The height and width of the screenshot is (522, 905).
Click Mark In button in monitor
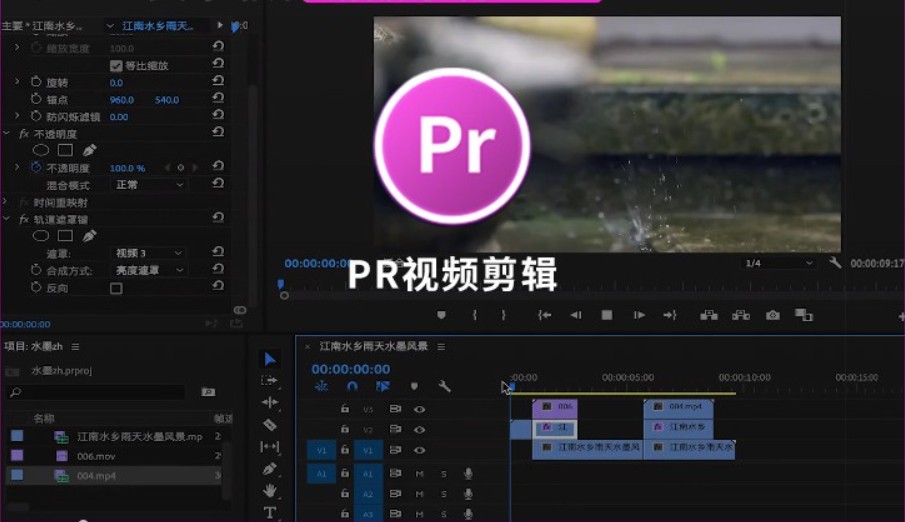point(474,315)
